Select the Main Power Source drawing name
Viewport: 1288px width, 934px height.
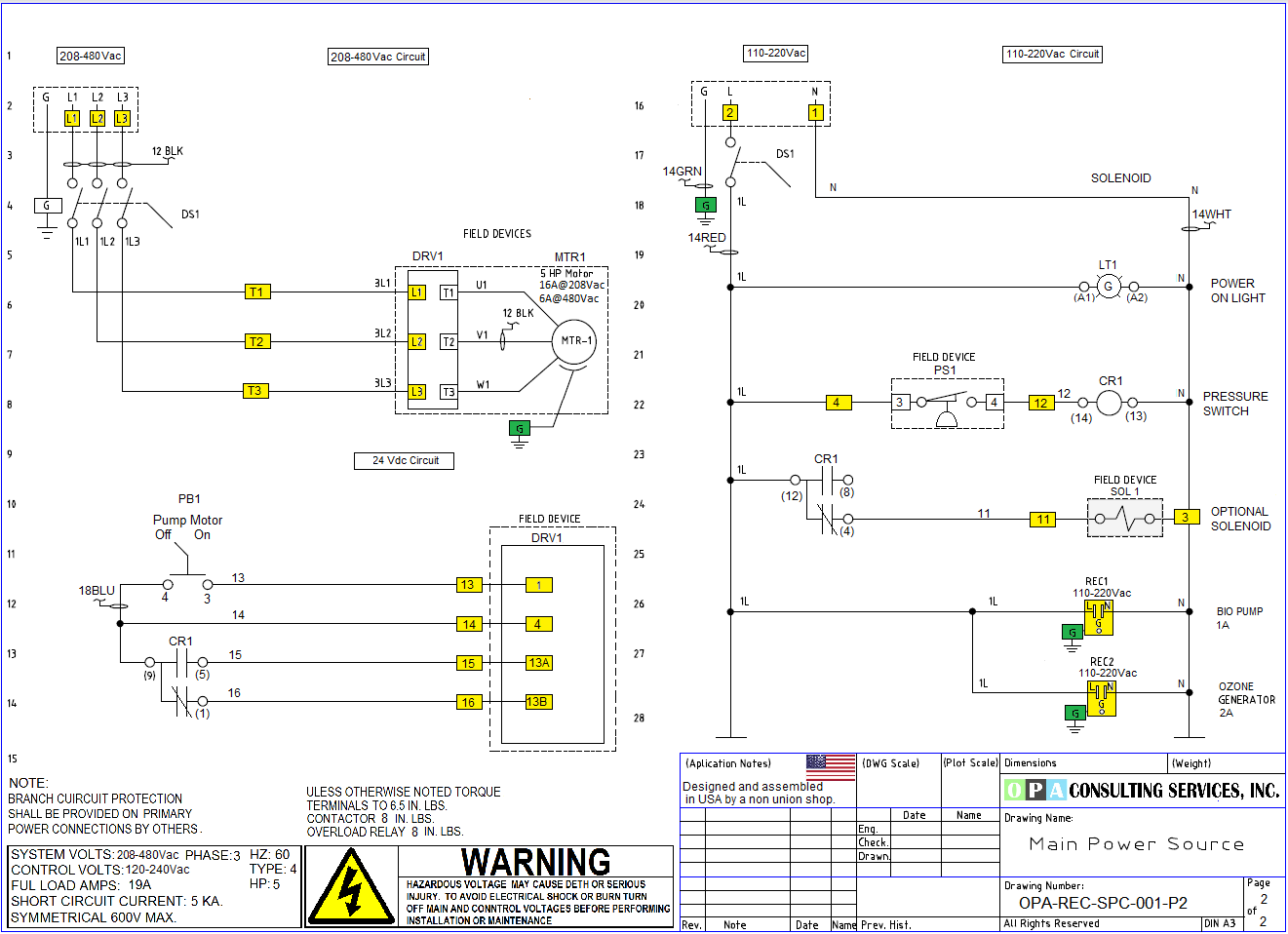1136,844
